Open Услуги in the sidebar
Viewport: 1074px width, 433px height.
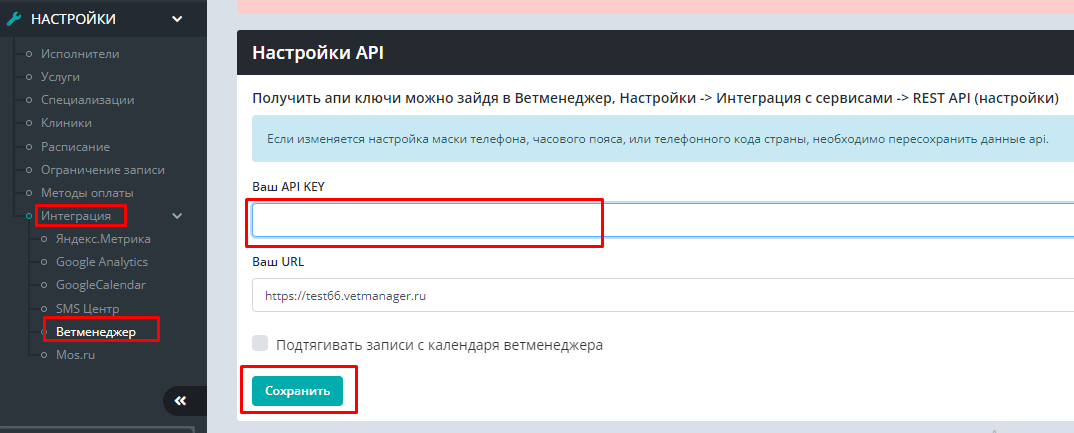pos(60,77)
